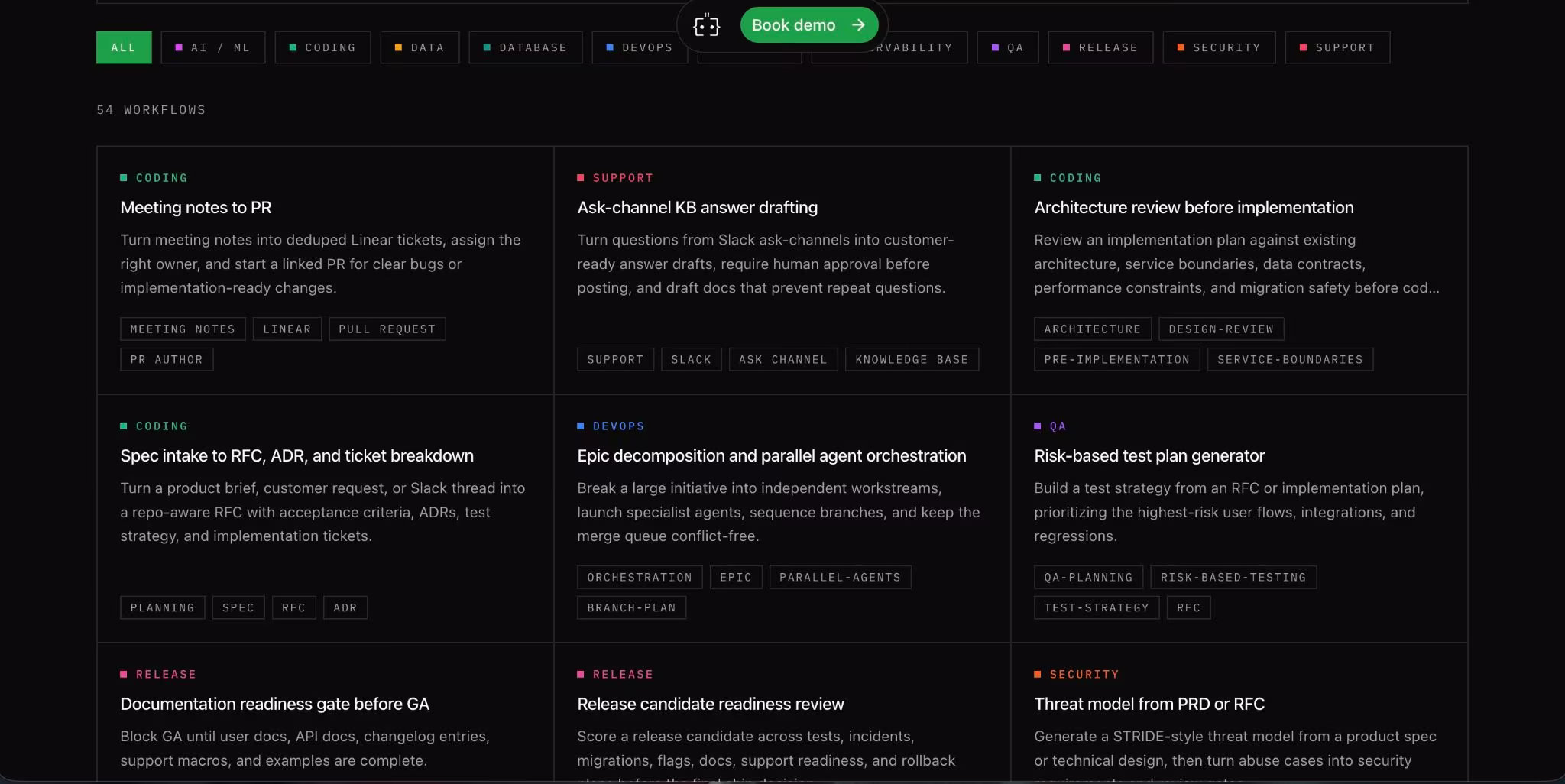Click CODING label above Spec intake card
Image resolution: width=1565 pixels, height=784 pixels.
tap(161, 426)
